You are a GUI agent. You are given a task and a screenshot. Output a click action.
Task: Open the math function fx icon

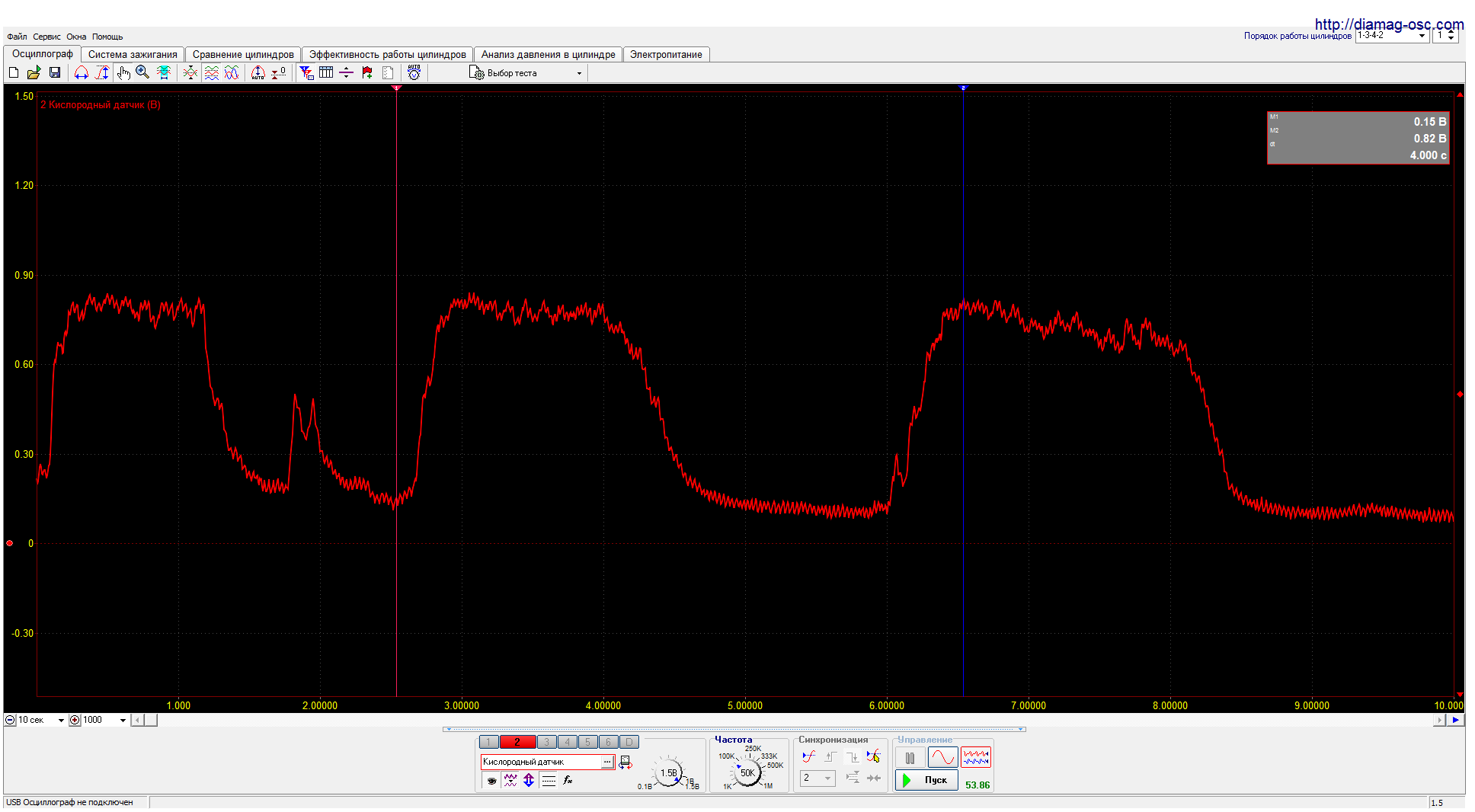[x=568, y=780]
